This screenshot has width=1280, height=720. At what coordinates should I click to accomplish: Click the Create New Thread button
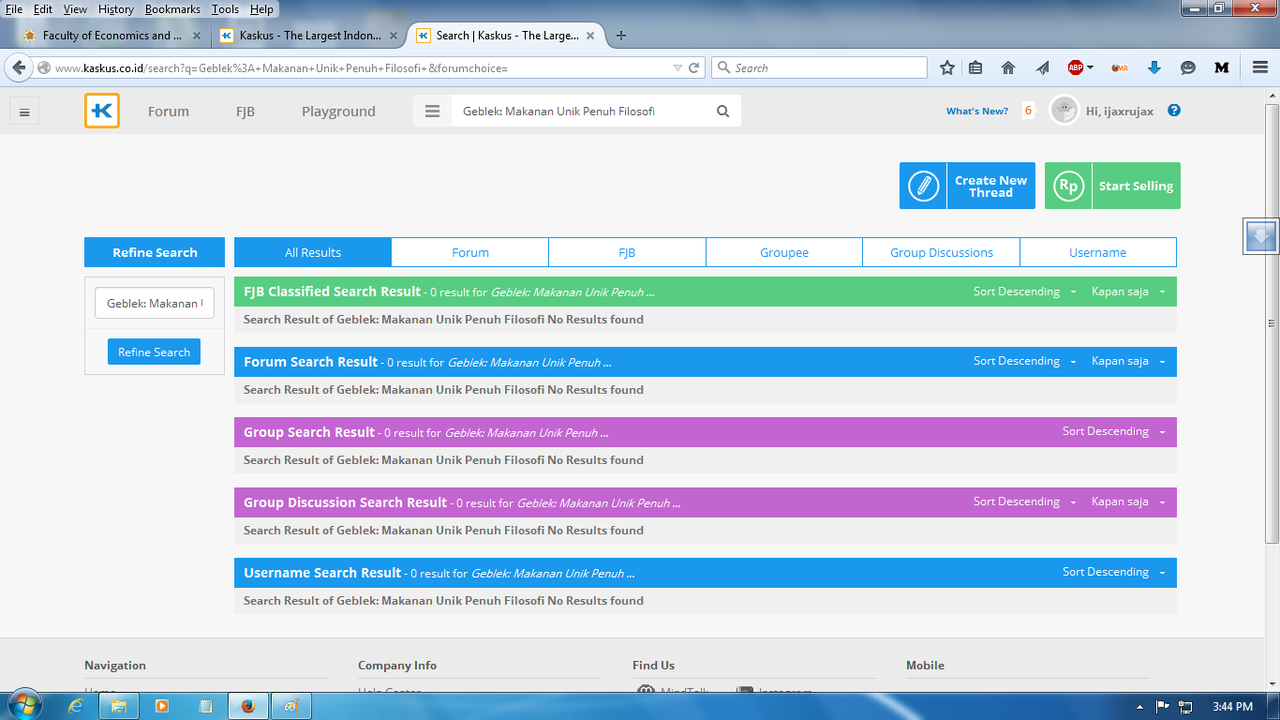(x=967, y=186)
